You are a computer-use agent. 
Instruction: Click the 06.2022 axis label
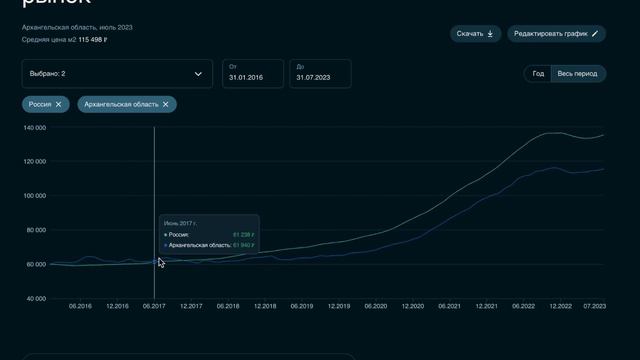(523, 306)
